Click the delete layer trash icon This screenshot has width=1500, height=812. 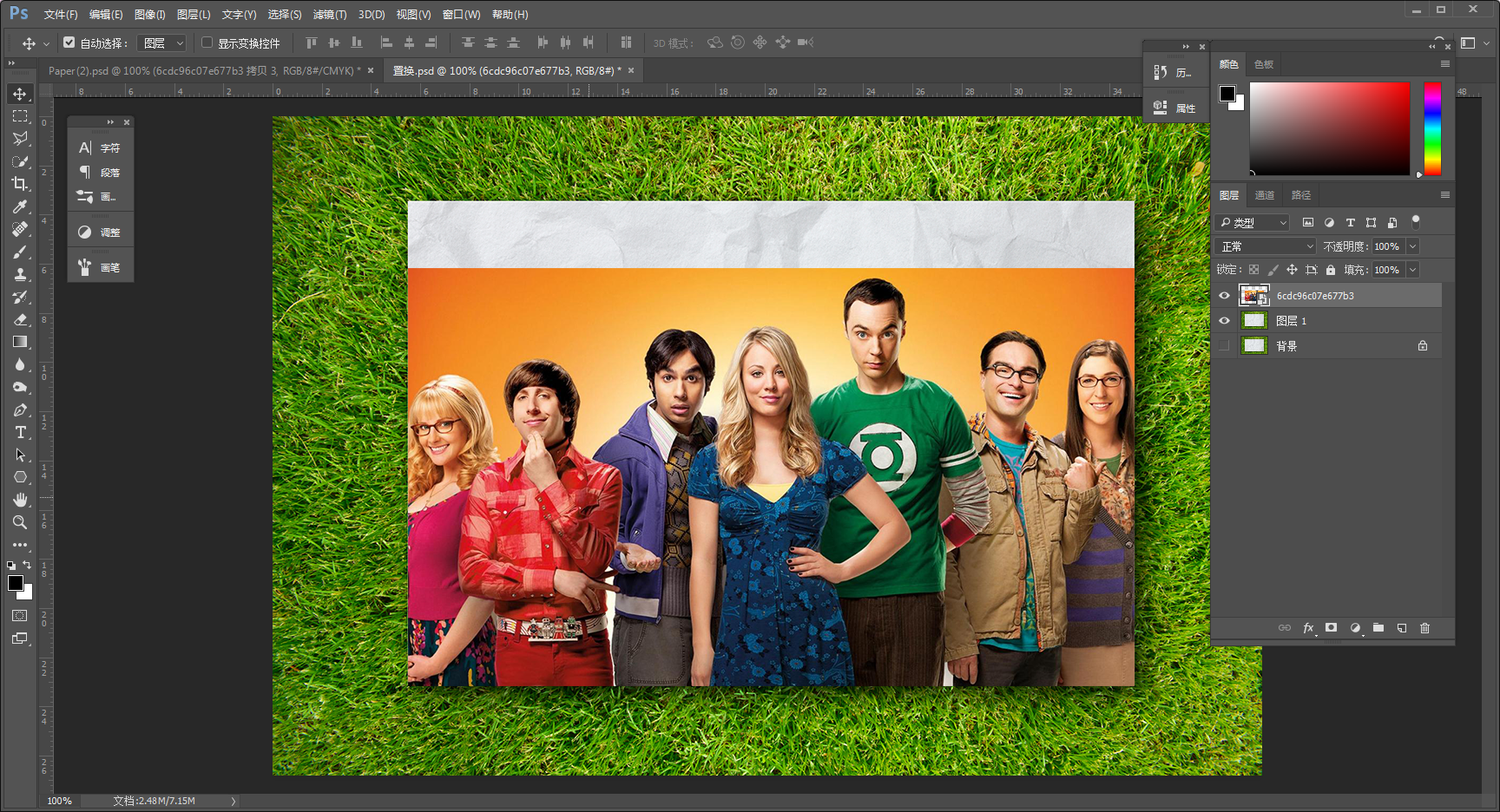pos(1424,628)
